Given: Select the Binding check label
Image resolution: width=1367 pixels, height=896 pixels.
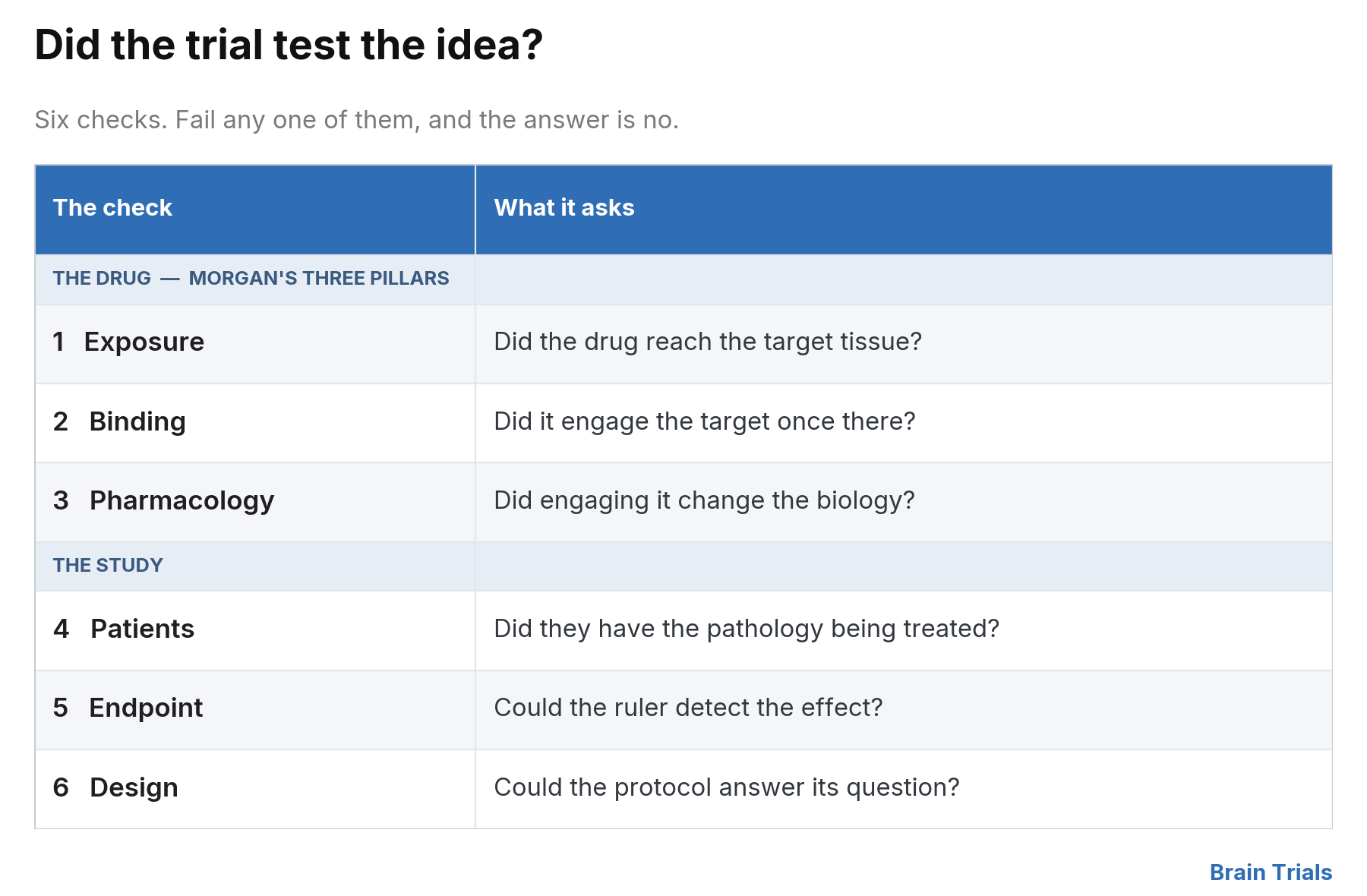Looking at the screenshot, I should (x=137, y=421).
